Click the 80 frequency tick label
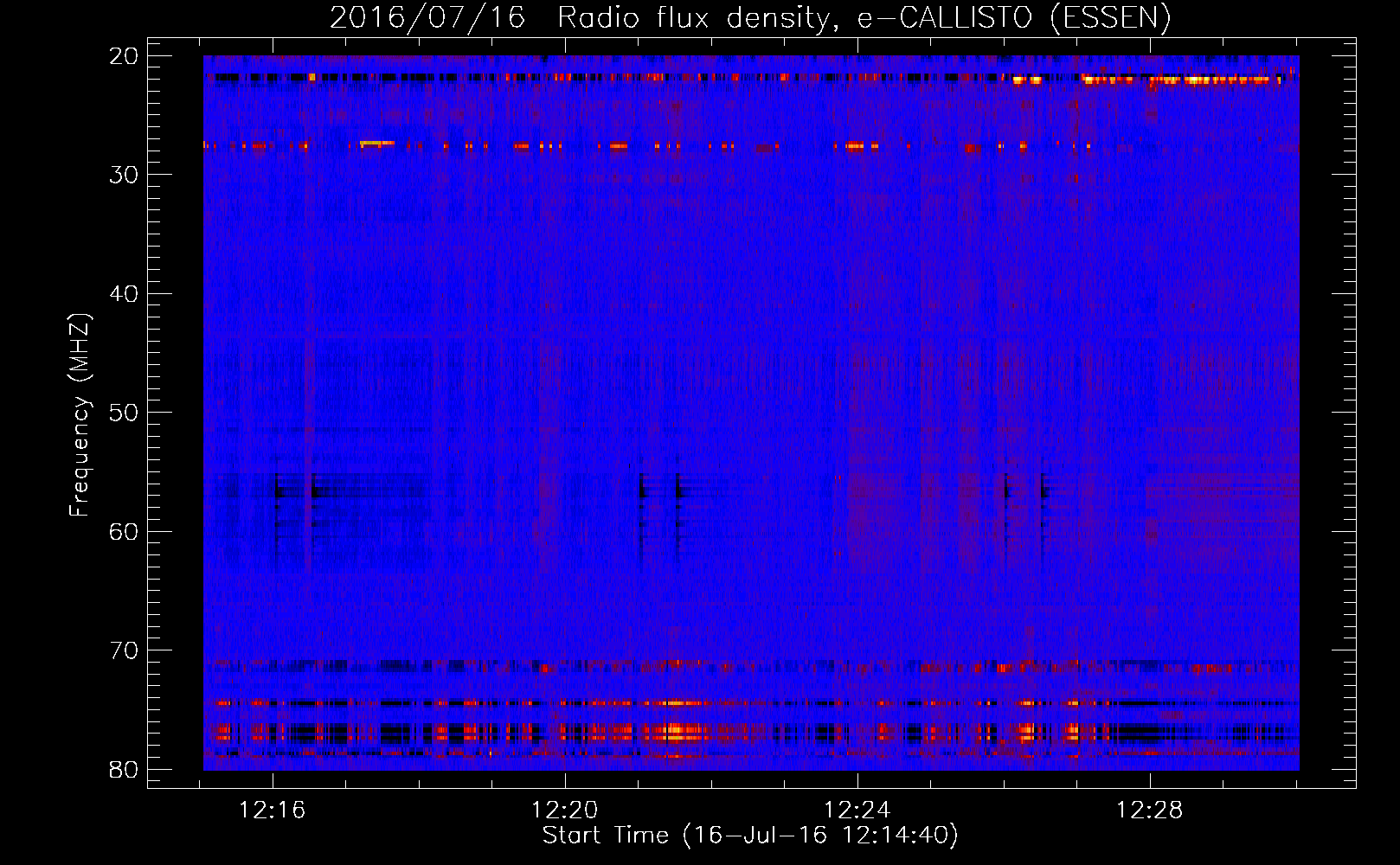Viewport: 1400px width, 865px height. click(125, 769)
